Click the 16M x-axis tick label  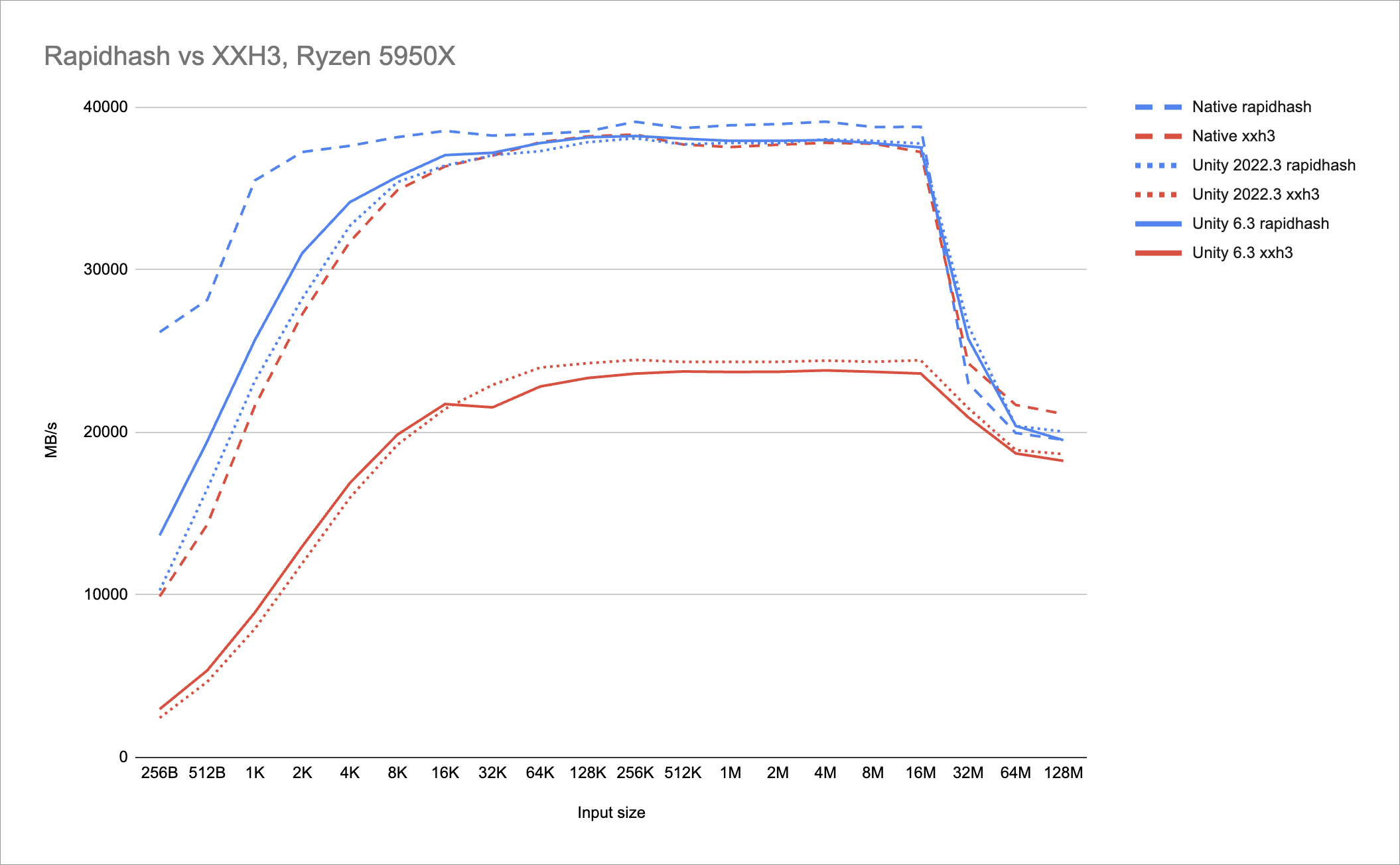coord(920,773)
